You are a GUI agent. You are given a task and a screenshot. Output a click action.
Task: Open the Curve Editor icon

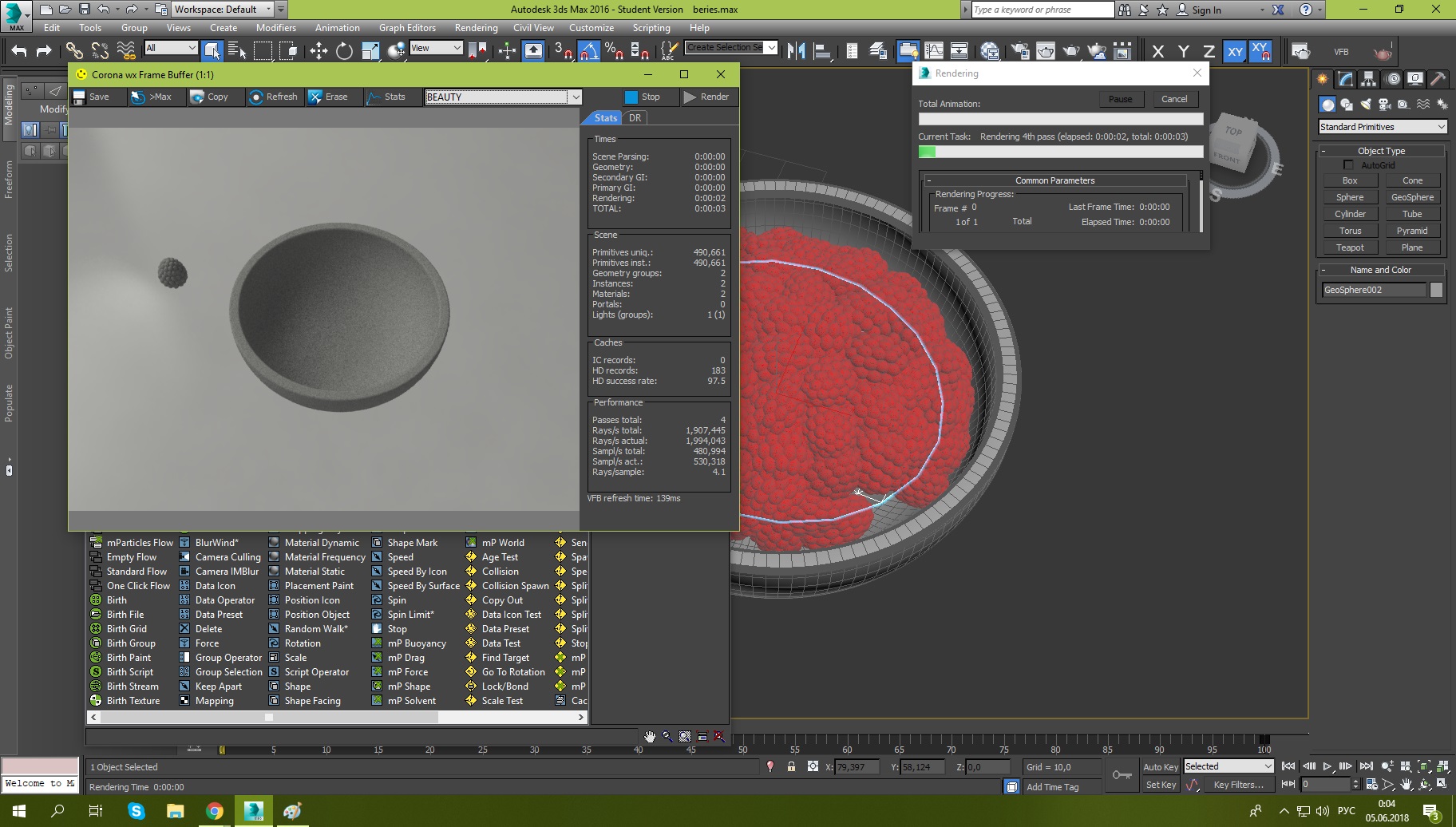[x=933, y=51]
